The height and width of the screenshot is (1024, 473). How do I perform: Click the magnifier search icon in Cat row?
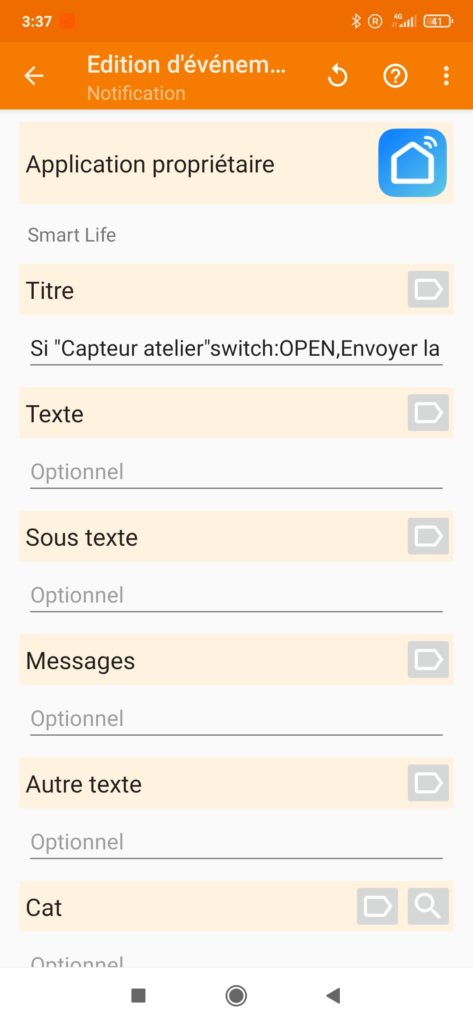428,906
